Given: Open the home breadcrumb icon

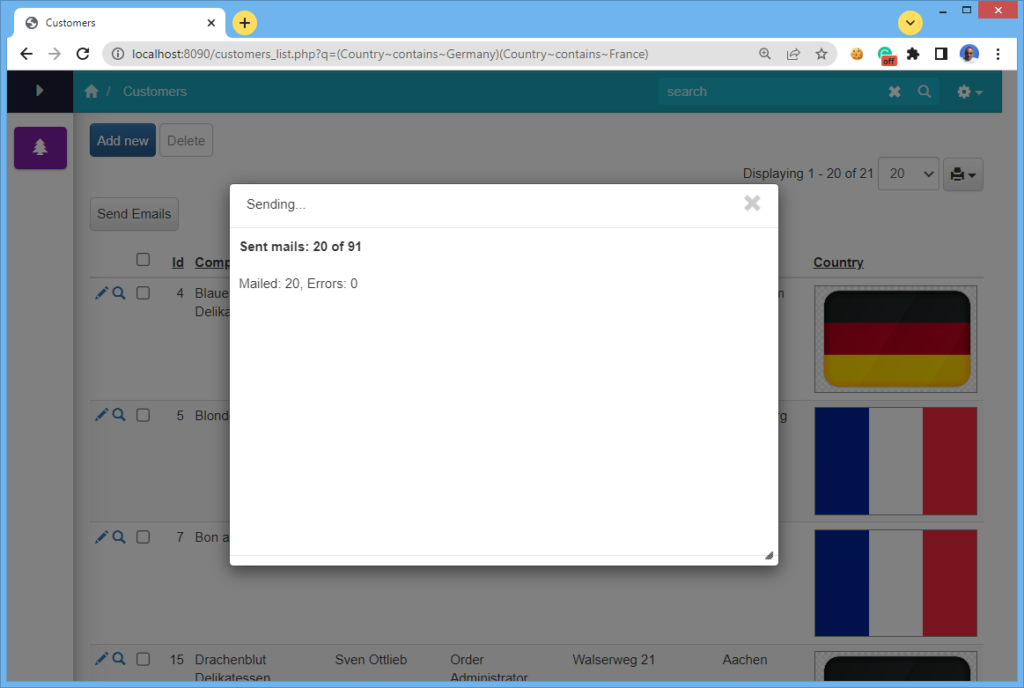Looking at the screenshot, I should click(90, 90).
